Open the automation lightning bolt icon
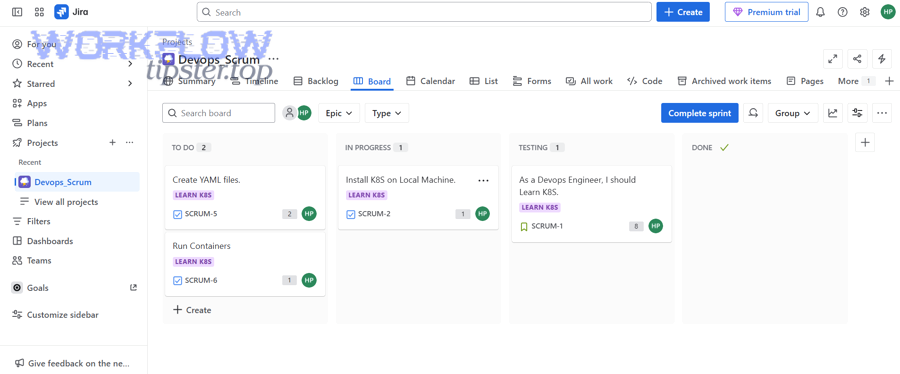 [x=882, y=59]
